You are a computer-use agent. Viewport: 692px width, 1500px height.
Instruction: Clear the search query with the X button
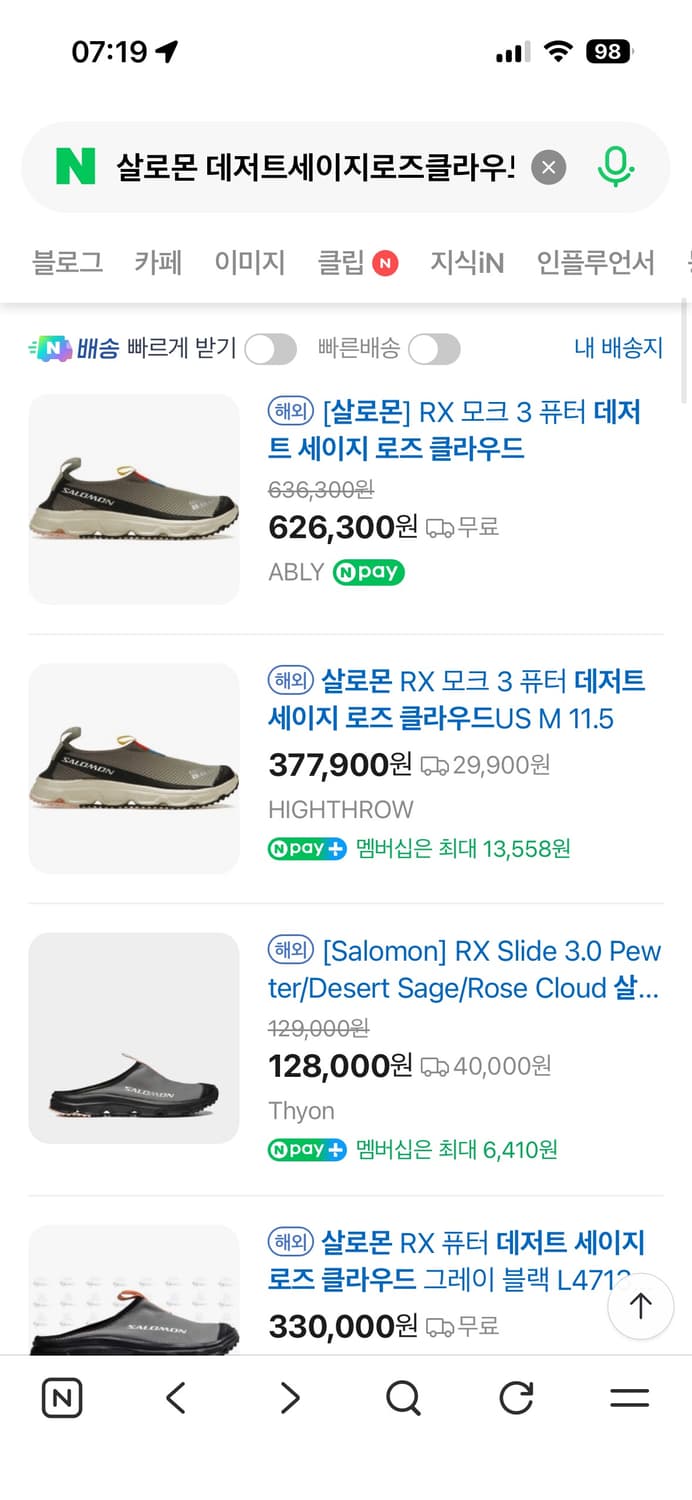(x=548, y=167)
